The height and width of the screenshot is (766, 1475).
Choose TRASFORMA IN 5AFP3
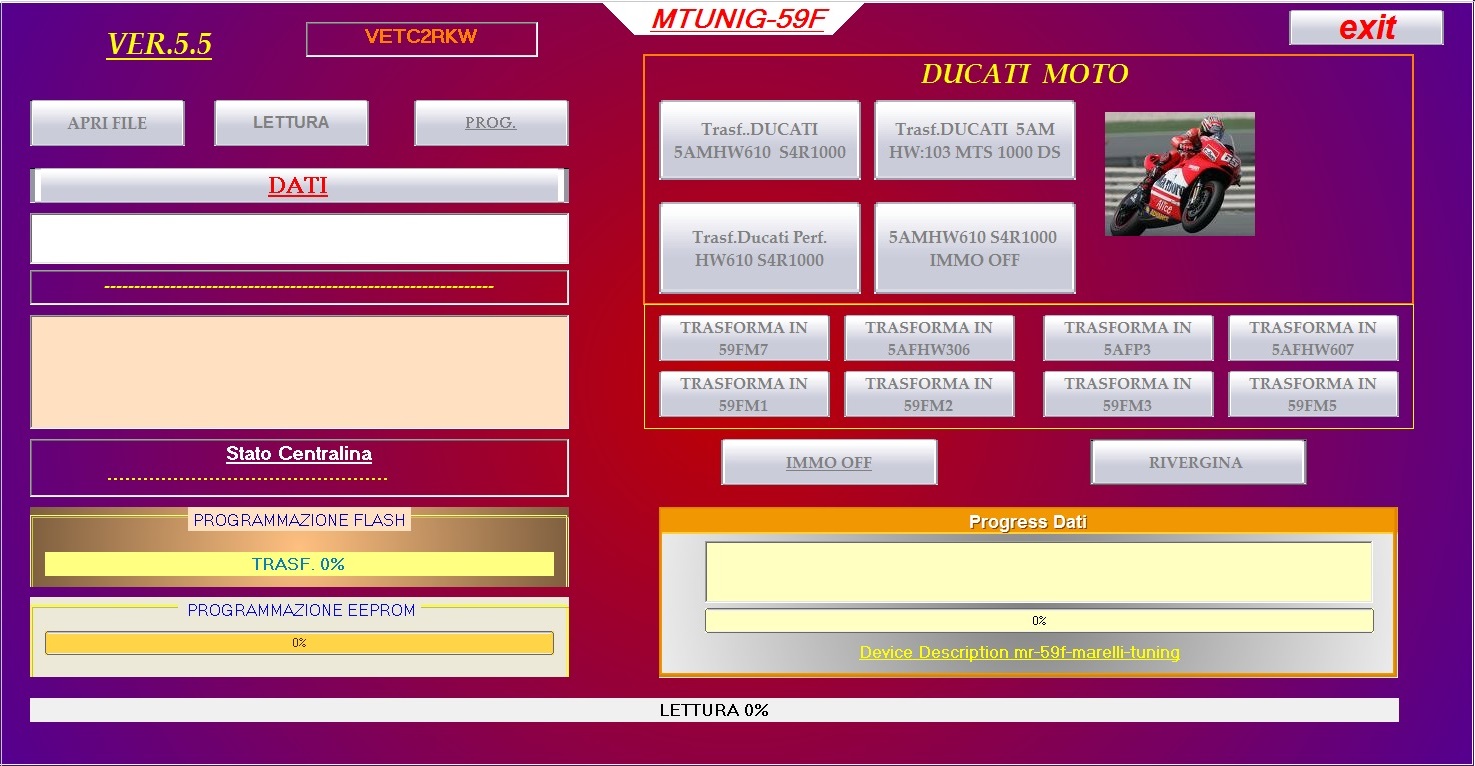[1128, 338]
